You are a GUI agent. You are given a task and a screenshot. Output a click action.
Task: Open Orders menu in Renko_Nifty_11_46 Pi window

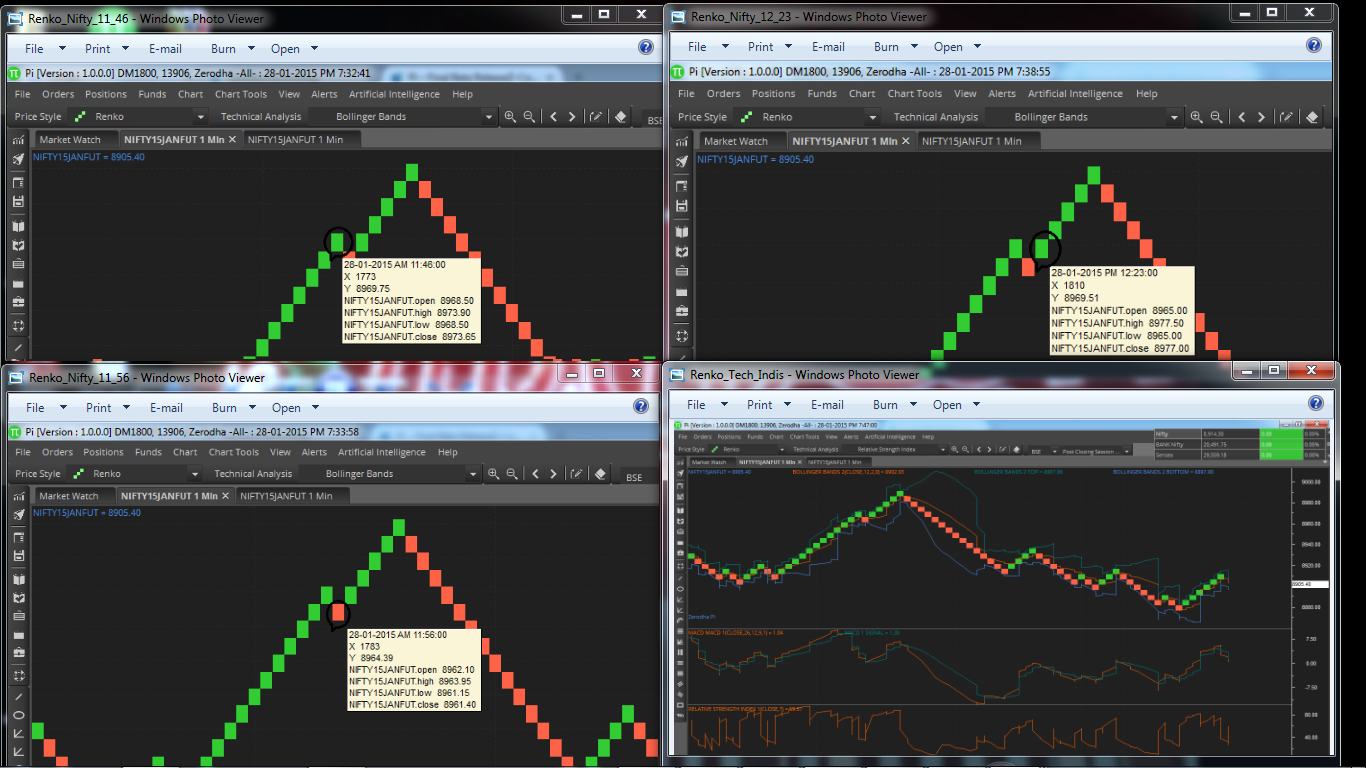(x=58, y=94)
